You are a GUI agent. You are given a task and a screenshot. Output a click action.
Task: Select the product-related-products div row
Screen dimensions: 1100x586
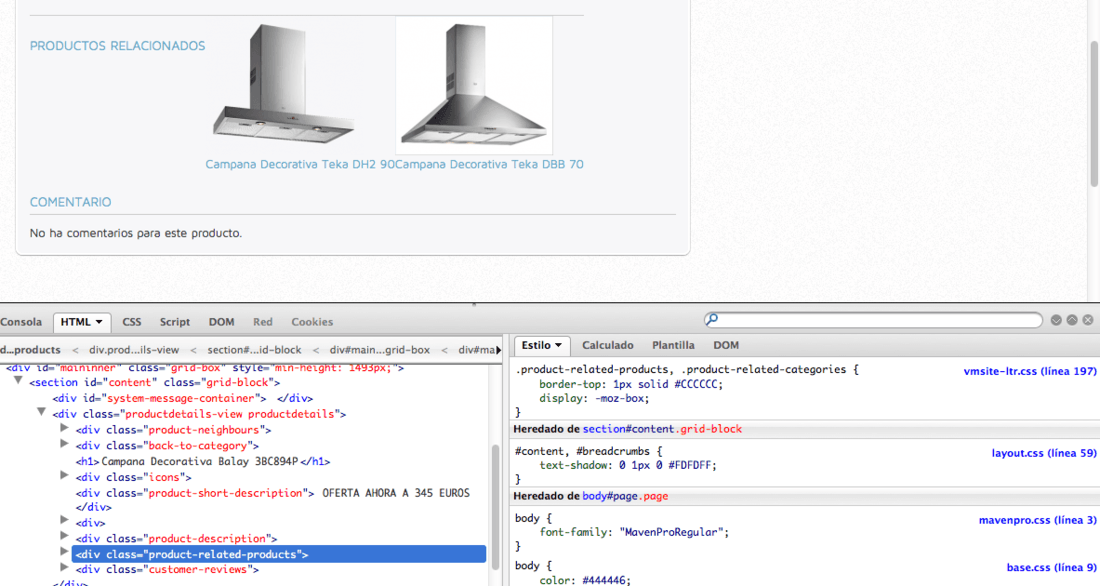279,554
